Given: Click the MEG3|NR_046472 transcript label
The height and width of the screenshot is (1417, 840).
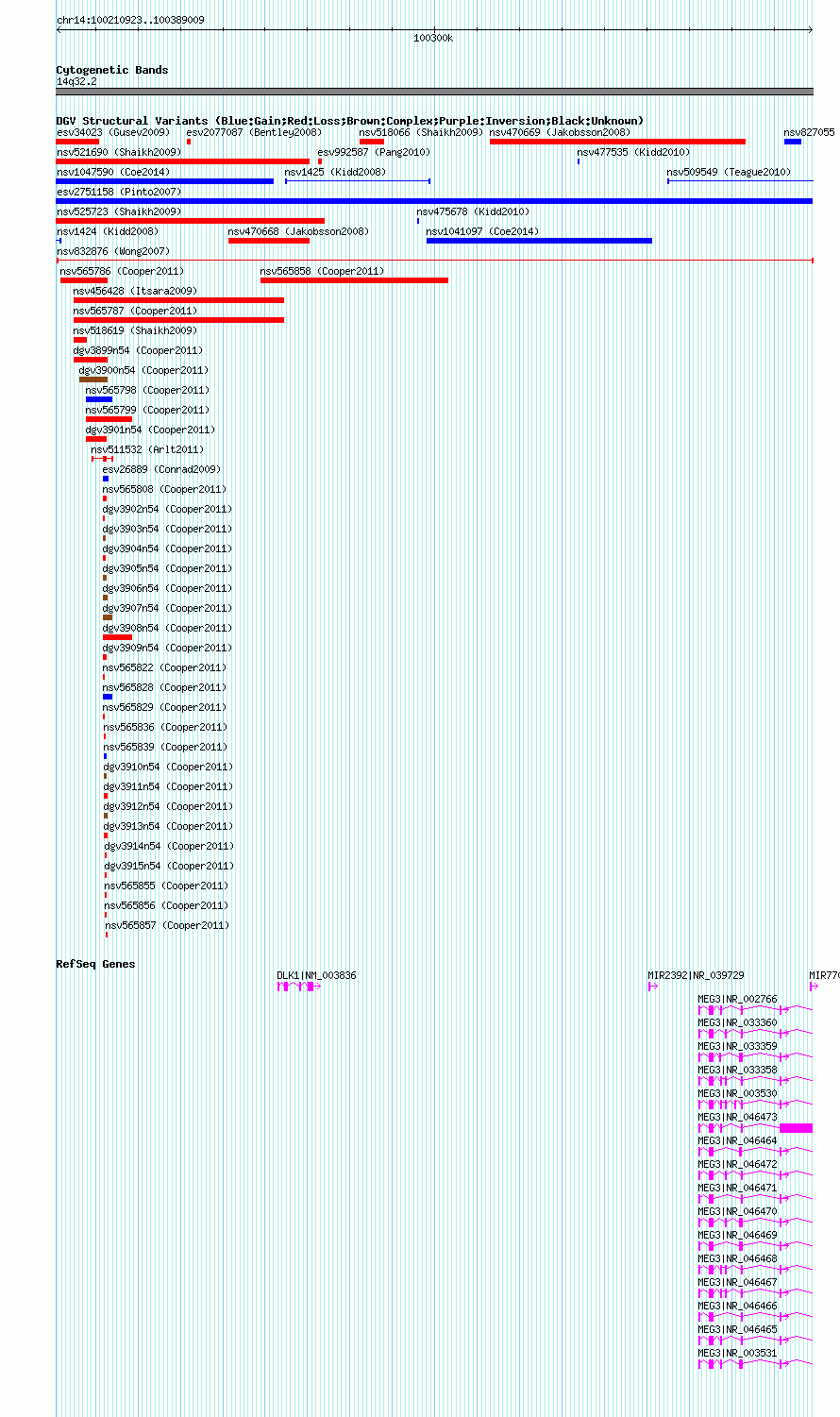Looking at the screenshot, I should tap(738, 1164).
